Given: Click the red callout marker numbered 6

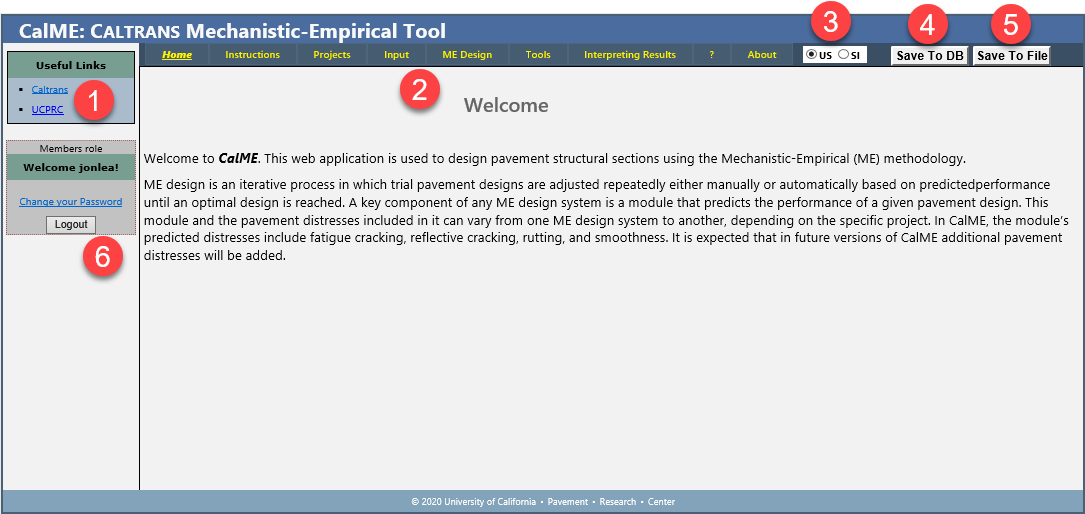Looking at the screenshot, I should coord(102,257).
